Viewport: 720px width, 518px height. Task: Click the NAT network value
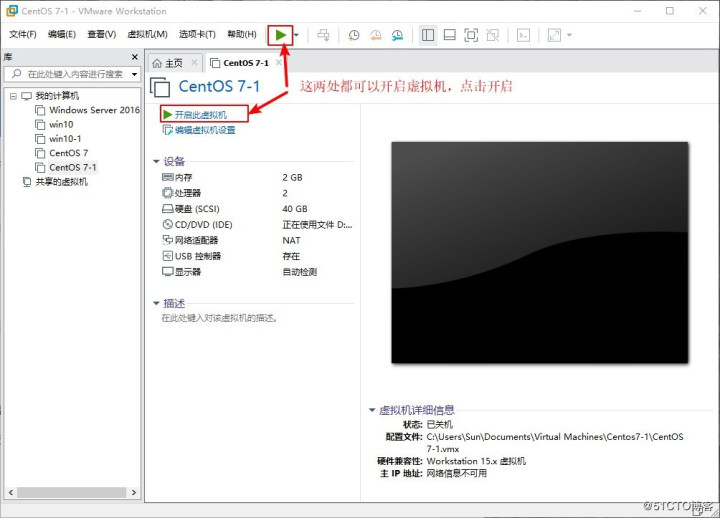tap(291, 240)
